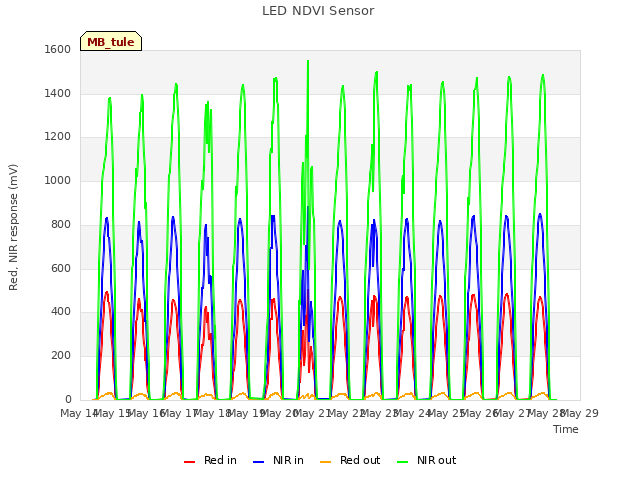Image resolution: width=640 pixels, height=480 pixels.
Task: Toggle the Red out legend entry
Action: click(x=350, y=460)
